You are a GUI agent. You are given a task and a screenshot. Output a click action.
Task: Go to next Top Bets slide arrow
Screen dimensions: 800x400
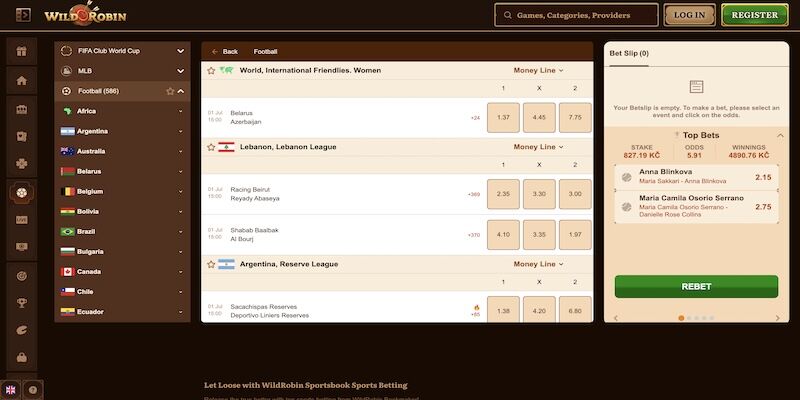click(x=778, y=318)
